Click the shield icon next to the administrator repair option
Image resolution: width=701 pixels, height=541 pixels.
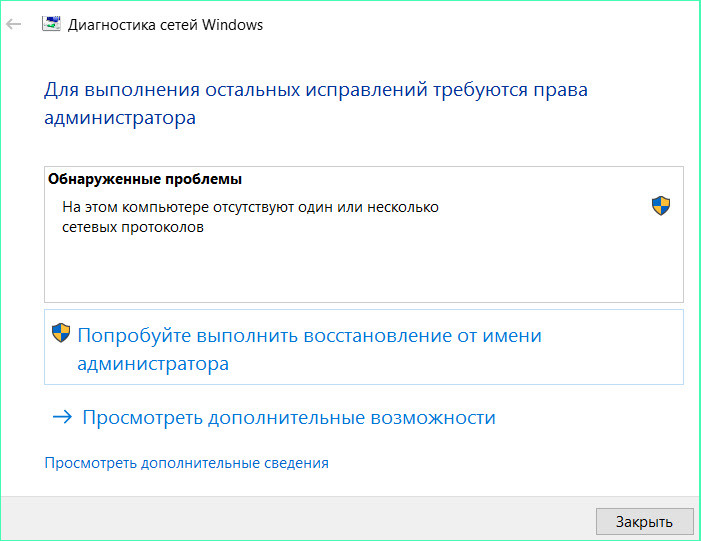[x=61, y=334]
